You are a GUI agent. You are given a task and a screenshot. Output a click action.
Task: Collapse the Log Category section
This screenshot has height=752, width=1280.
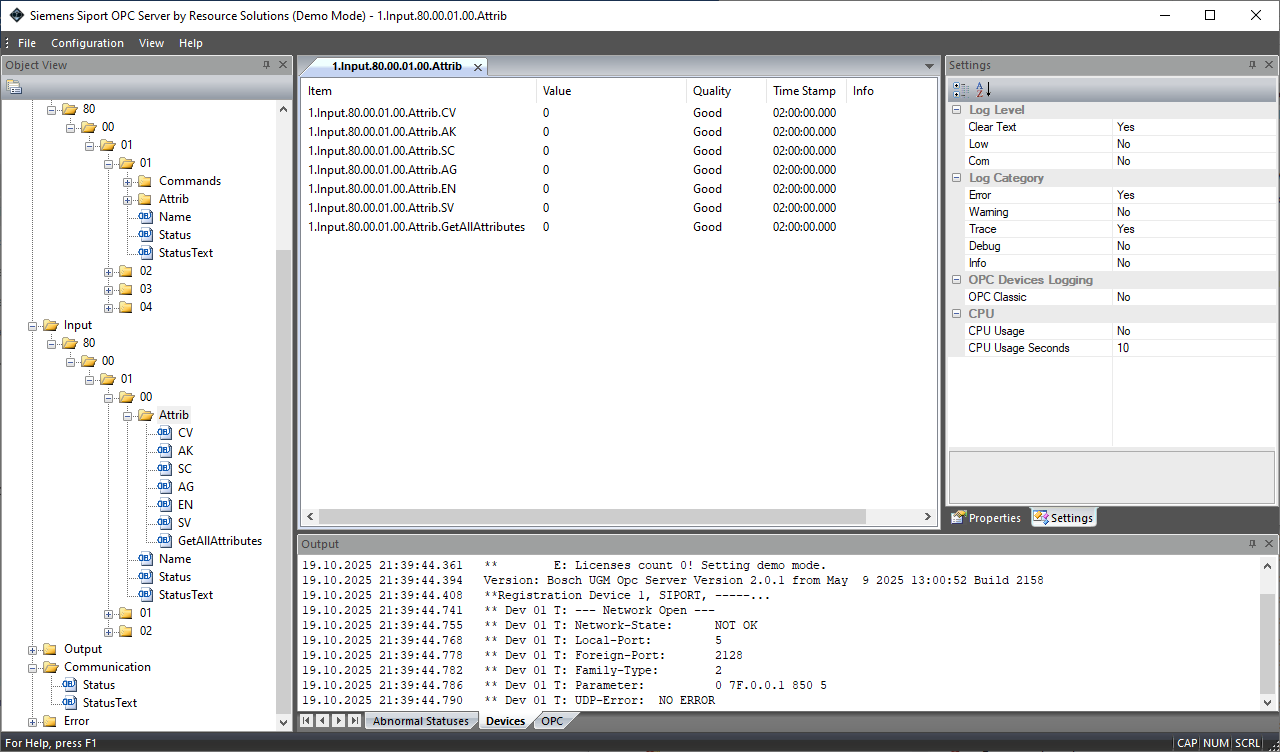click(x=957, y=178)
